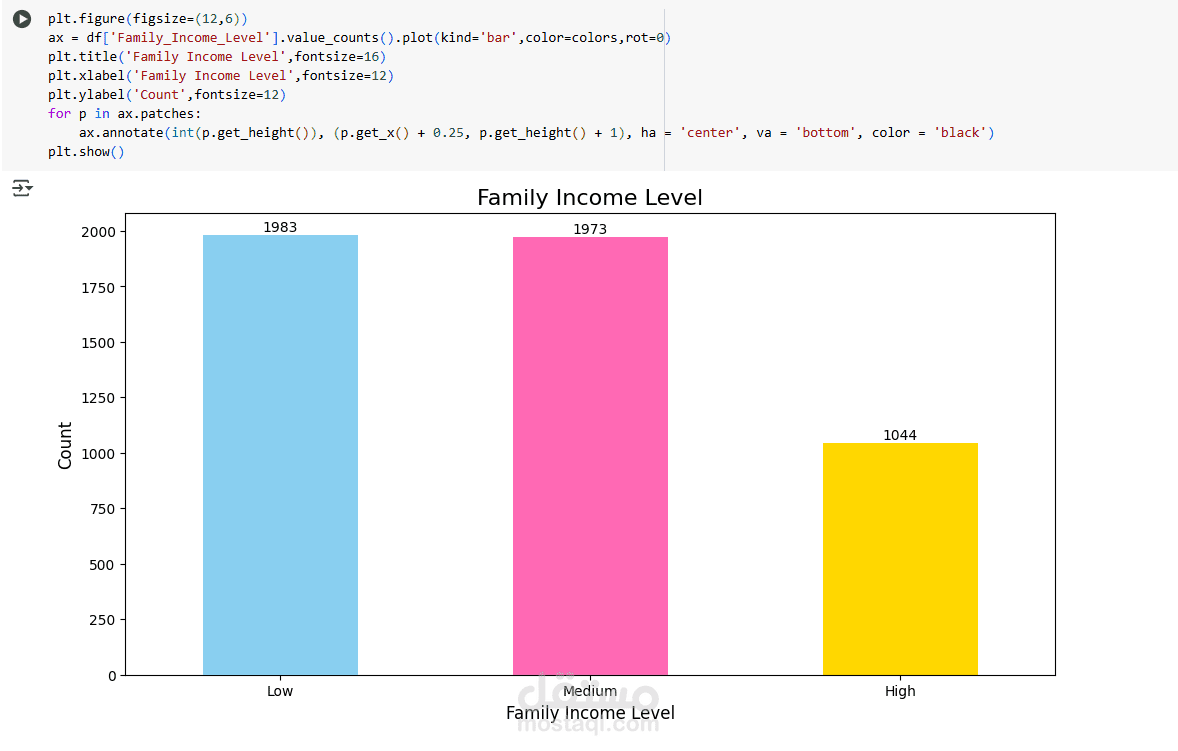This screenshot has width=1178, height=751.
Task: Click the ax.annotate code line
Action: click(x=536, y=133)
